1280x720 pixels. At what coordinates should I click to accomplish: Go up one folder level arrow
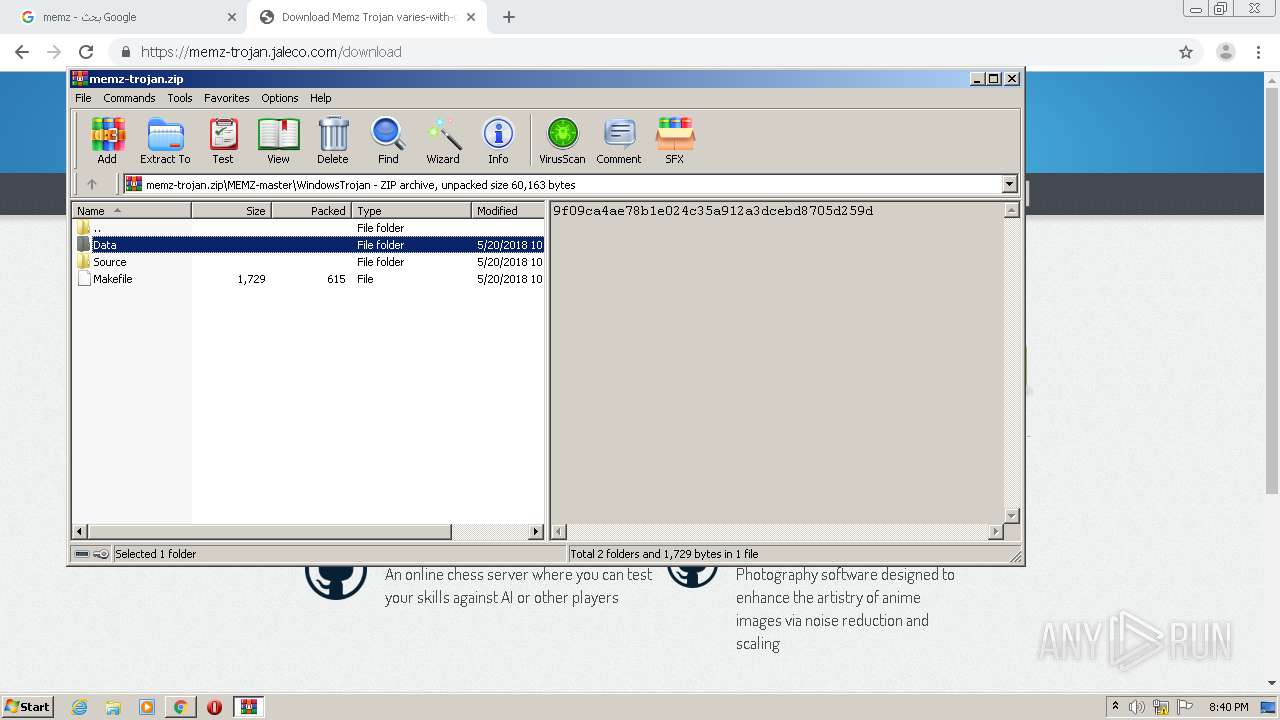coord(92,184)
